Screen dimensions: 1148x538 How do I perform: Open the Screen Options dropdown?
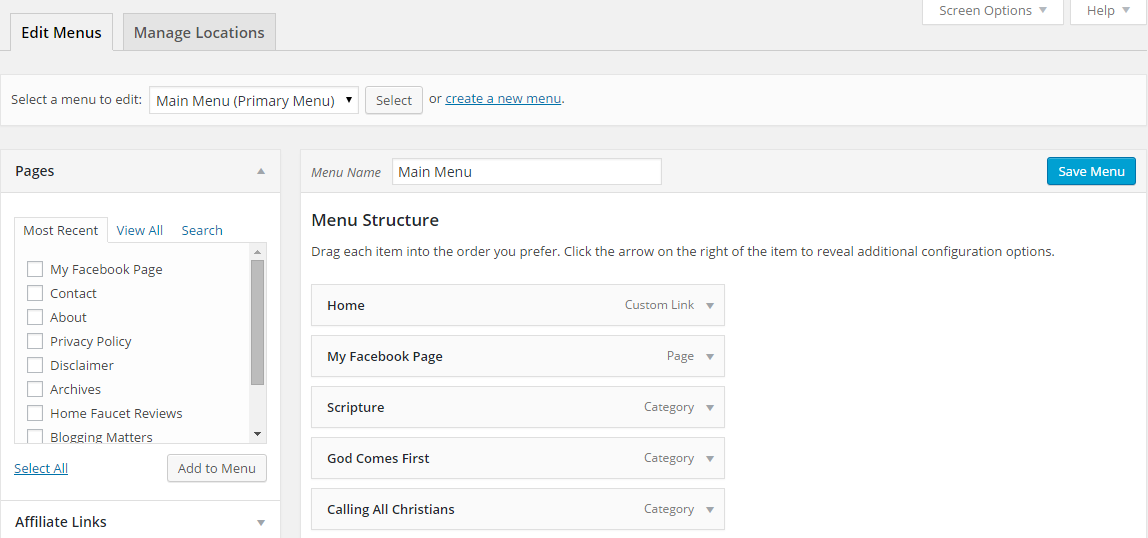click(992, 11)
